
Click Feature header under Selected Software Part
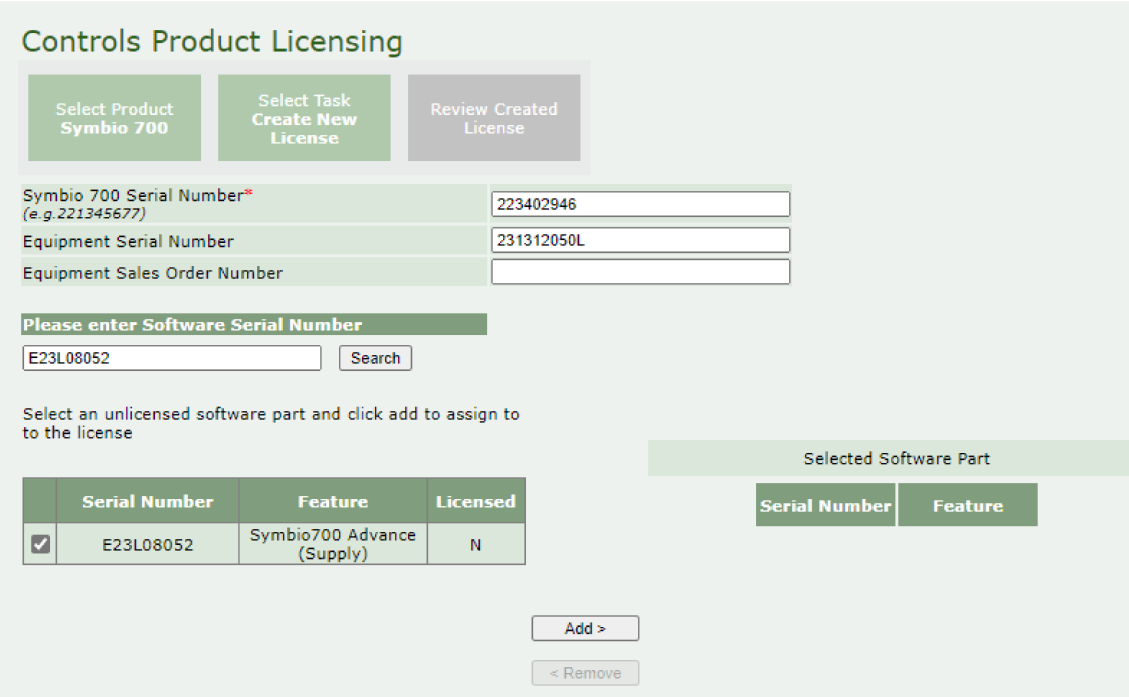(x=968, y=505)
